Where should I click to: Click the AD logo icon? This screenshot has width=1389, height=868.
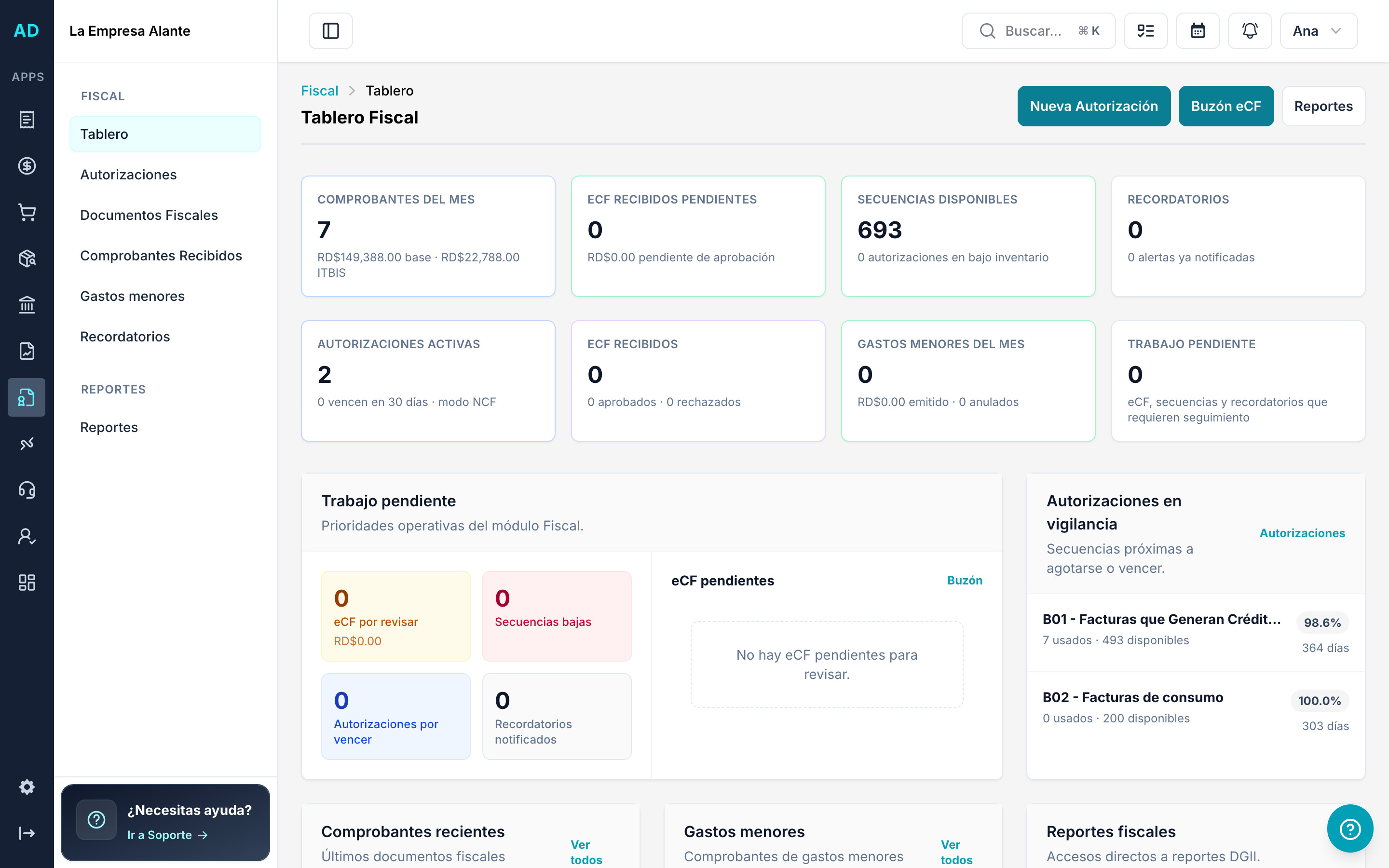27,30
